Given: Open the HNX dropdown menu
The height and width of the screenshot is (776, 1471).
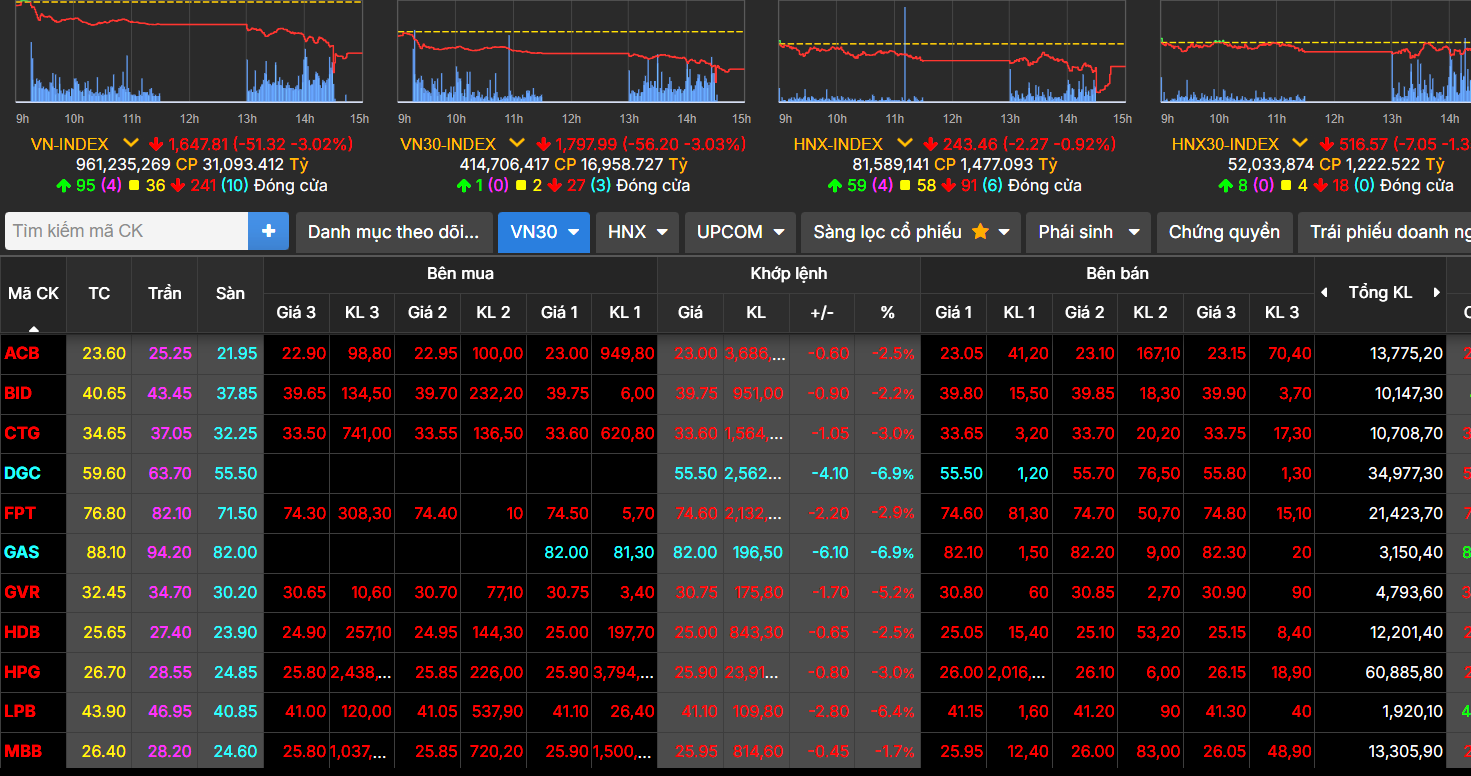Looking at the screenshot, I should (637, 232).
